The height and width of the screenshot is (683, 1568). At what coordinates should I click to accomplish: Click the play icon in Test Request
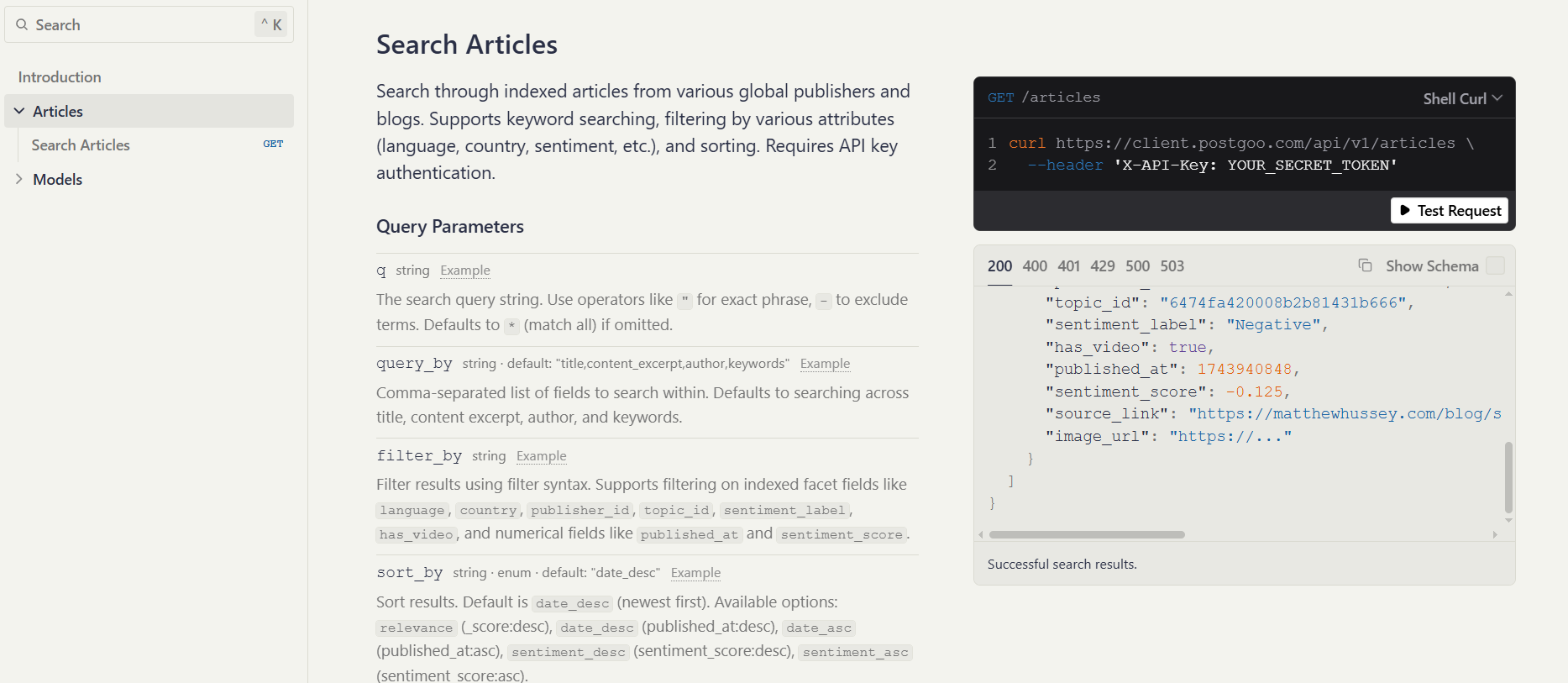coord(1405,210)
